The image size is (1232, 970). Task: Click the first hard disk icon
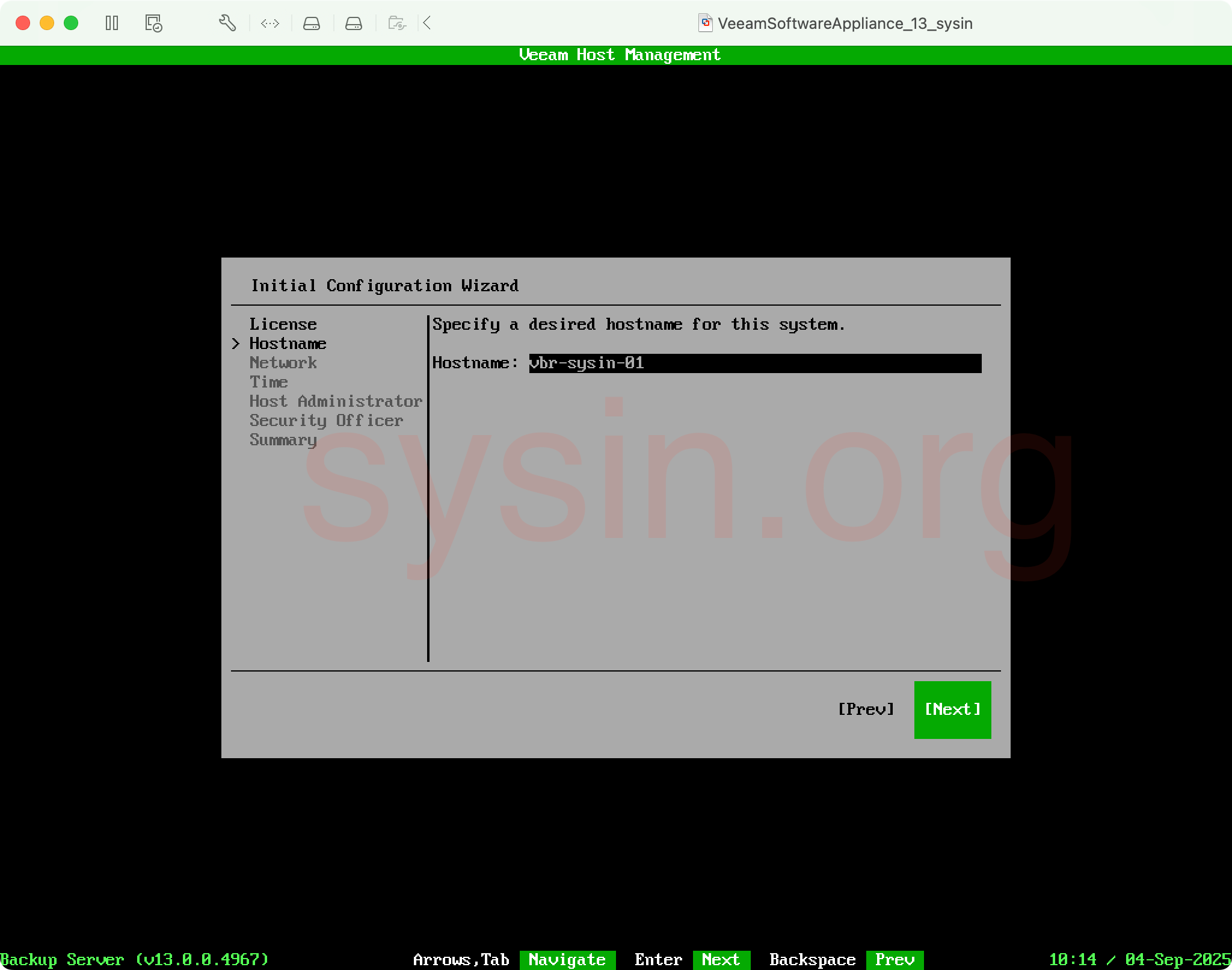point(312,23)
